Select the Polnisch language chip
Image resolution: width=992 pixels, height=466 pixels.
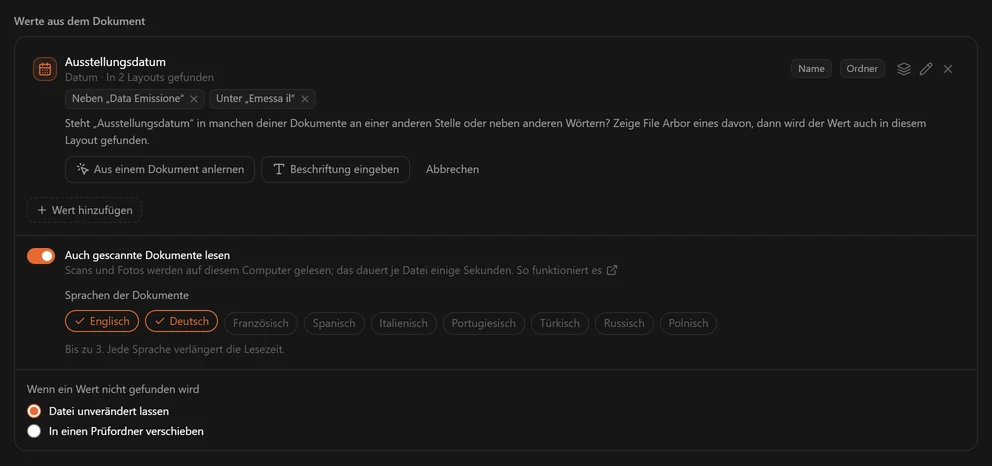click(688, 323)
